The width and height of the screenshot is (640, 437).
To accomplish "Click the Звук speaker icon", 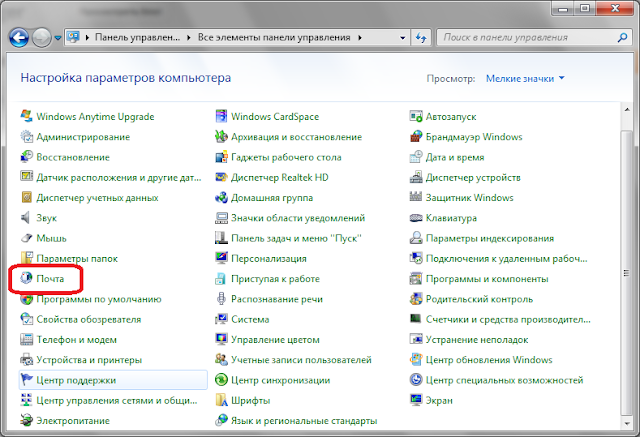I will (26, 217).
